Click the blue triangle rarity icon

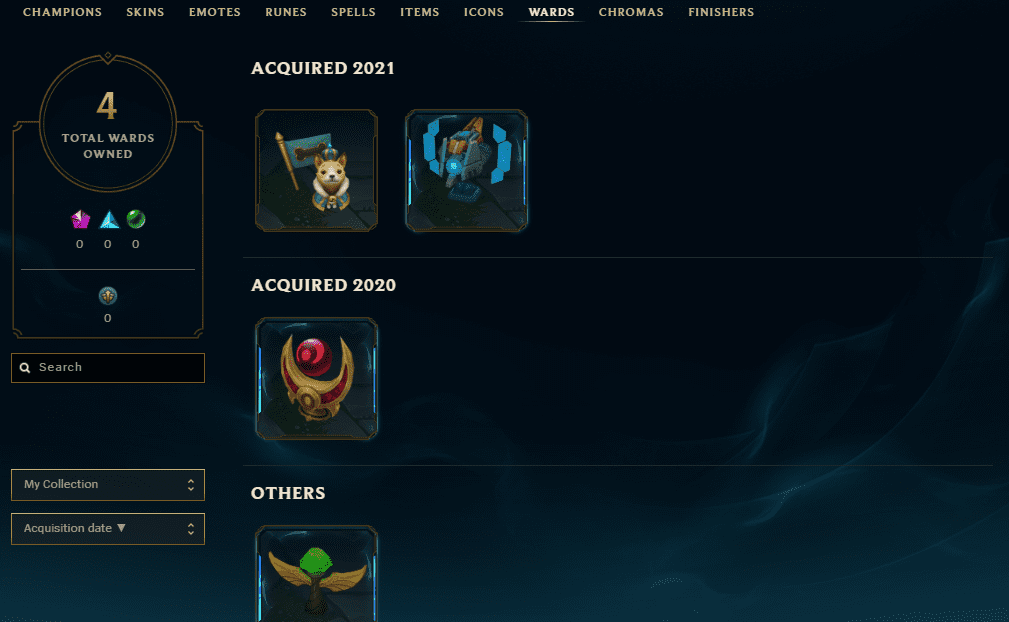(109, 219)
